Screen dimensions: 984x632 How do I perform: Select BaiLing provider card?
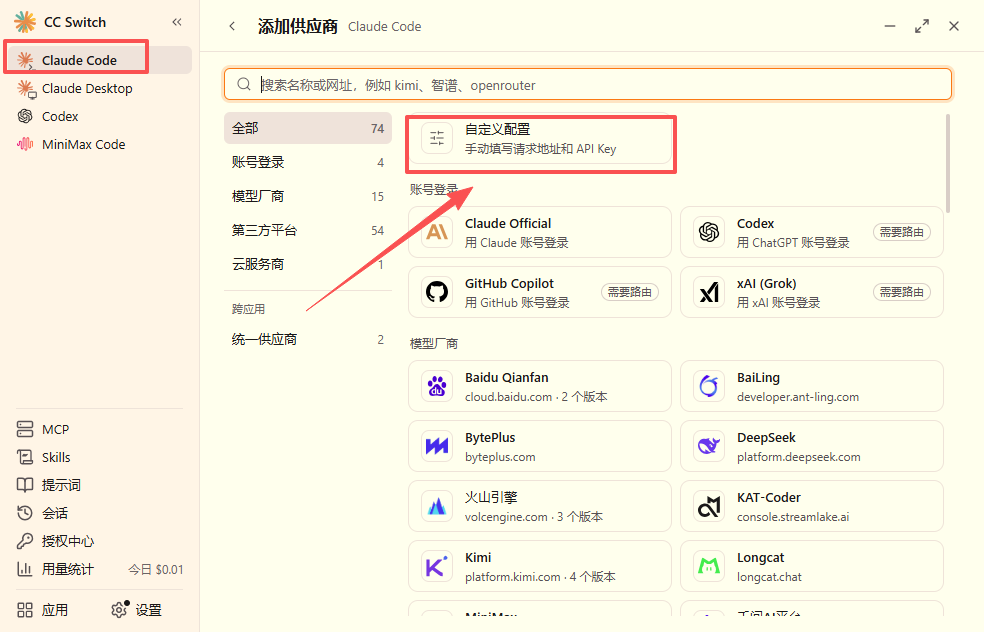tap(812, 387)
